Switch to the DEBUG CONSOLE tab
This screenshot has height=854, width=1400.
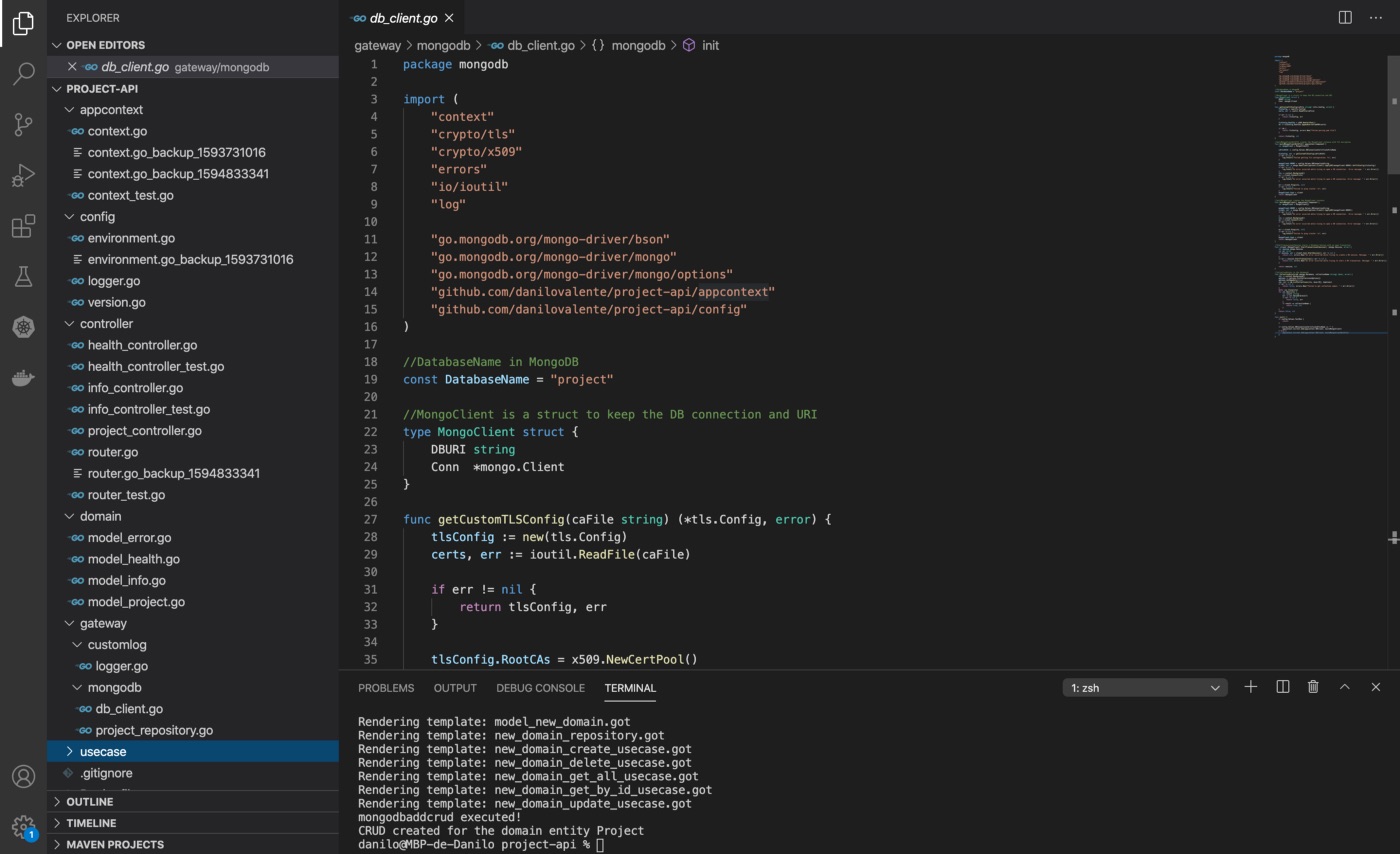tap(540, 688)
